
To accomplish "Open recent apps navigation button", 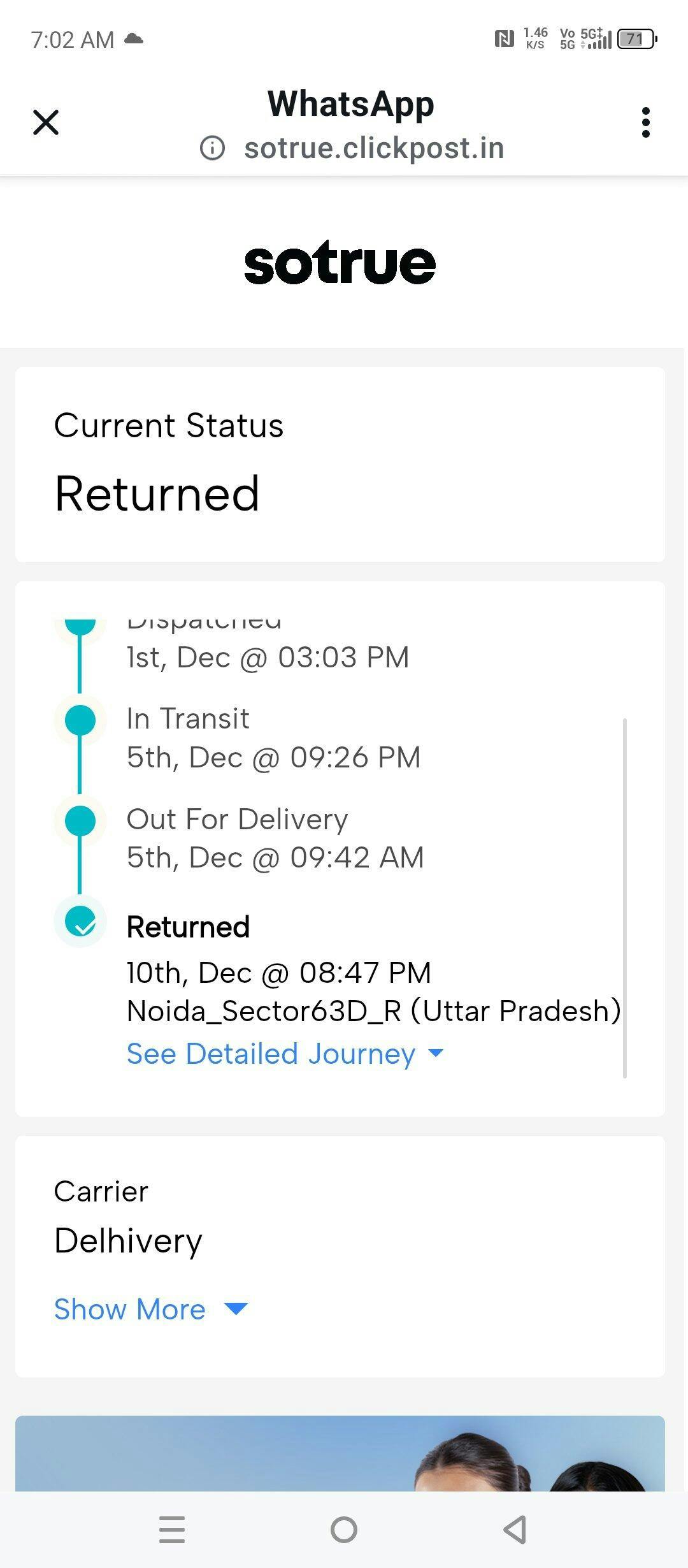I will (172, 1530).
